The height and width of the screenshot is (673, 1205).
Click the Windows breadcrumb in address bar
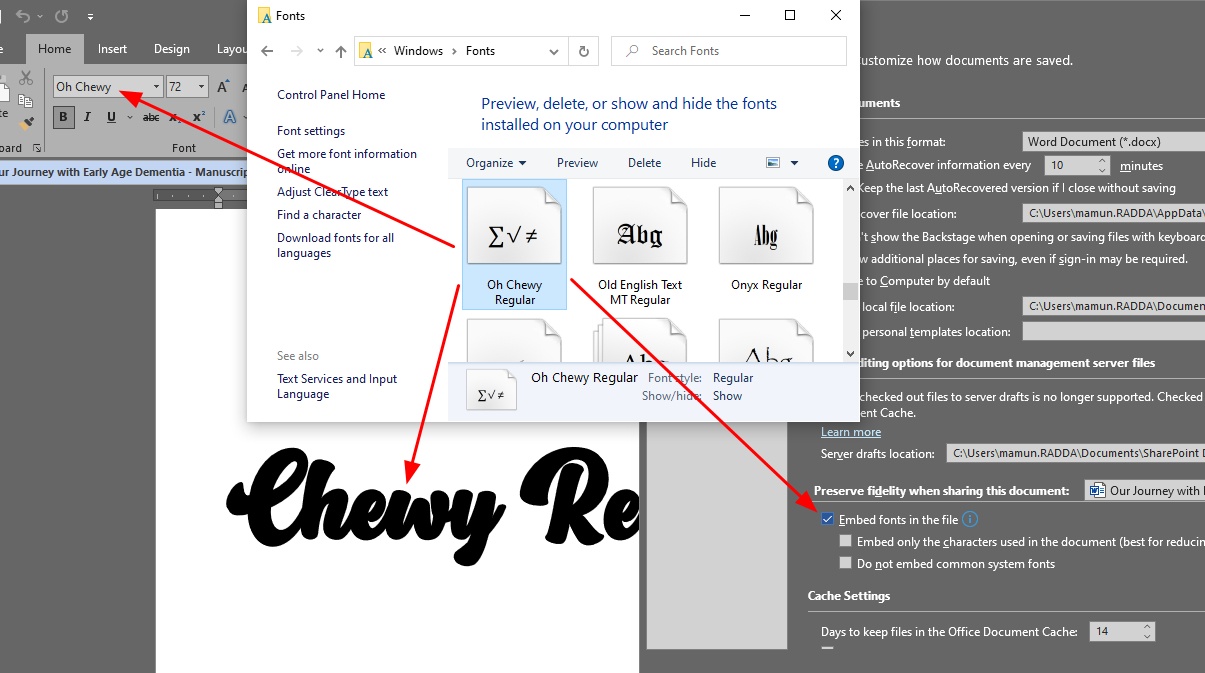tap(418, 51)
